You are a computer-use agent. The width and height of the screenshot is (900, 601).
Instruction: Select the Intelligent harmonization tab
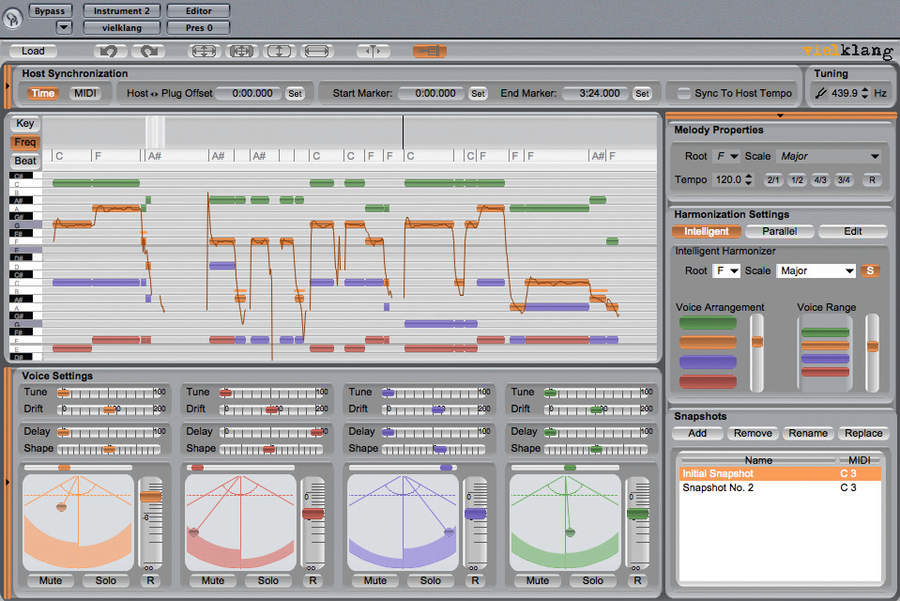click(x=706, y=231)
